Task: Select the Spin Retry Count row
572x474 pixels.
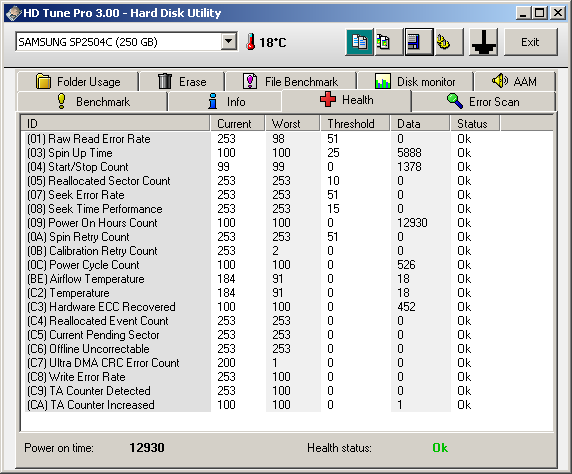Action: 287,237
